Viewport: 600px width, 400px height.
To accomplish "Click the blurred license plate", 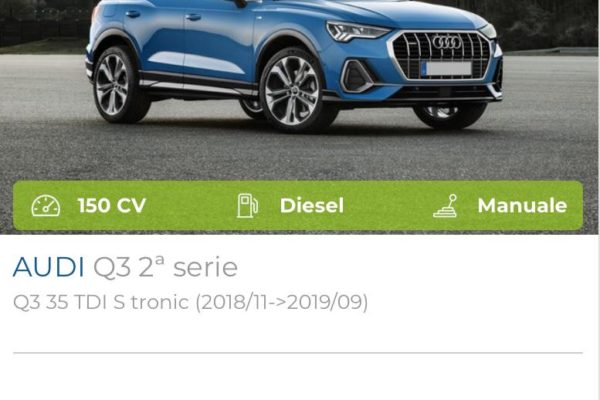I will (x=448, y=69).
